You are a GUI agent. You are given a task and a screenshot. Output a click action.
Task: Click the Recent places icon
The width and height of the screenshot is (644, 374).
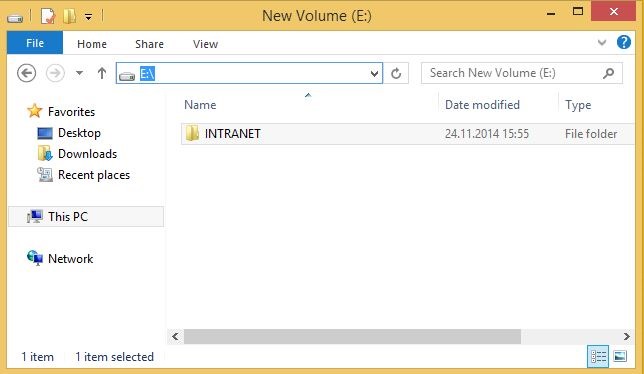(45, 175)
